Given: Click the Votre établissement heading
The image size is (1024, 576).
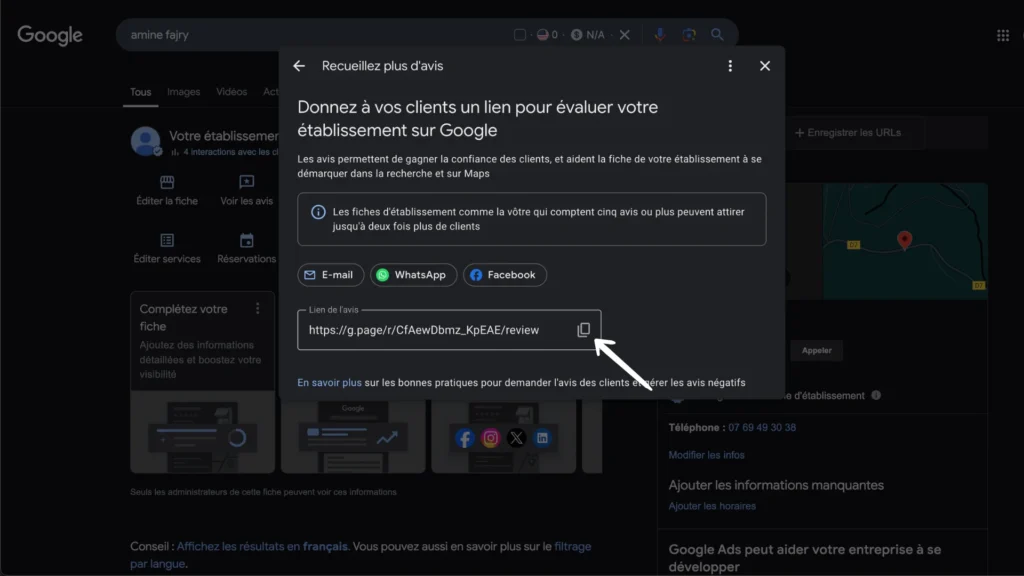Looking at the screenshot, I should tap(223, 136).
